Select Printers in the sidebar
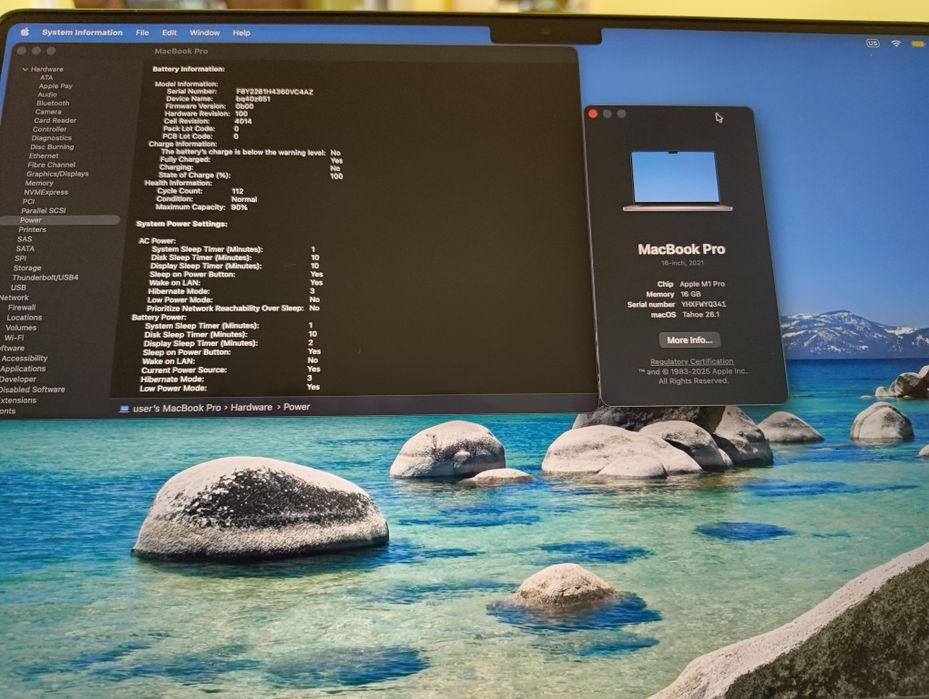Screen dimensions: 929x699 point(32,229)
